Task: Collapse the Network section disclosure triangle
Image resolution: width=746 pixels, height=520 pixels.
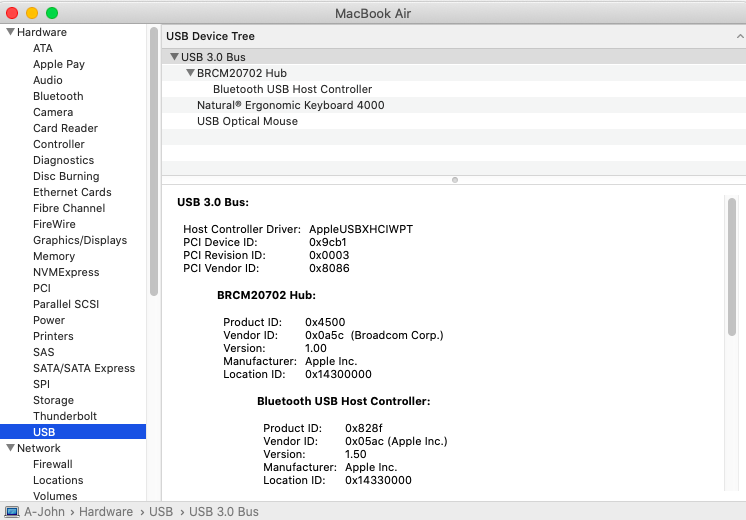Action: pyautogui.click(x=10, y=448)
